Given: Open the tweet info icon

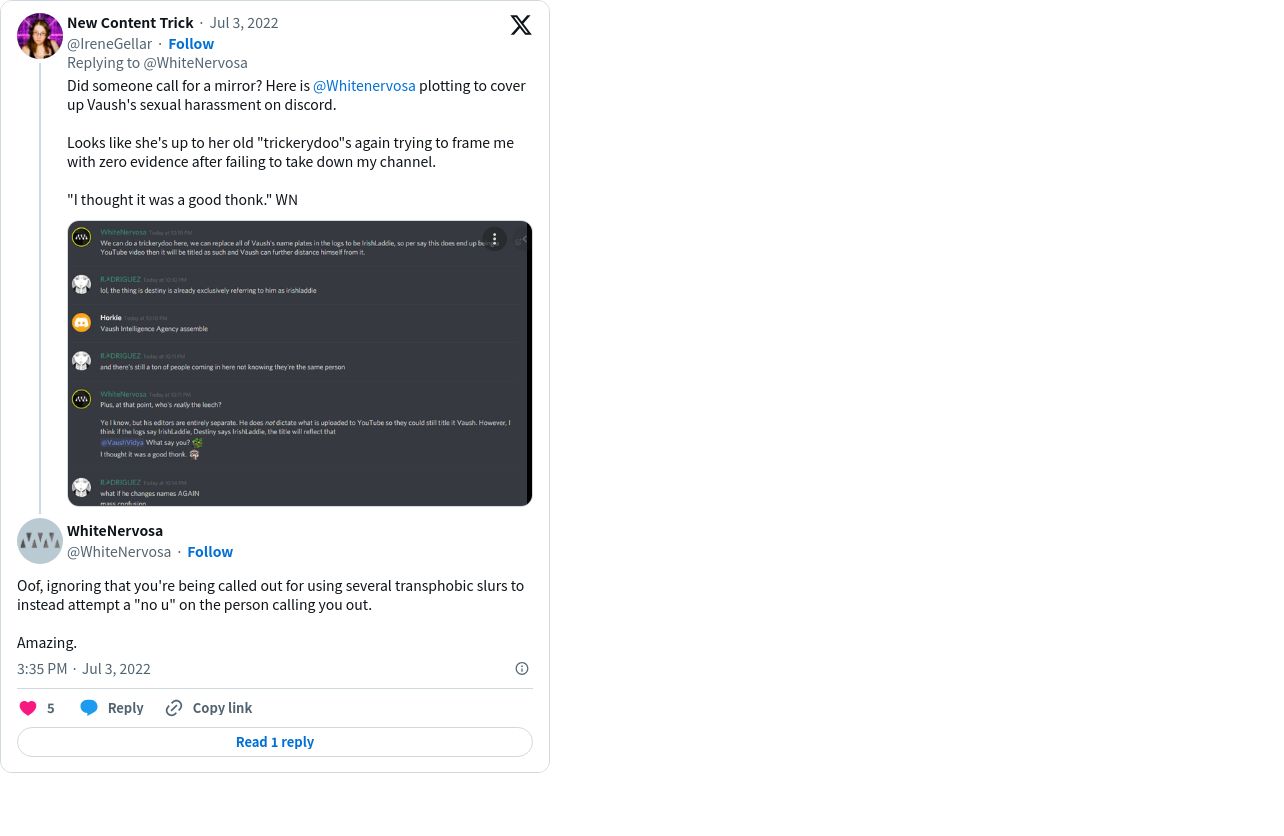Looking at the screenshot, I should [522, 669].
